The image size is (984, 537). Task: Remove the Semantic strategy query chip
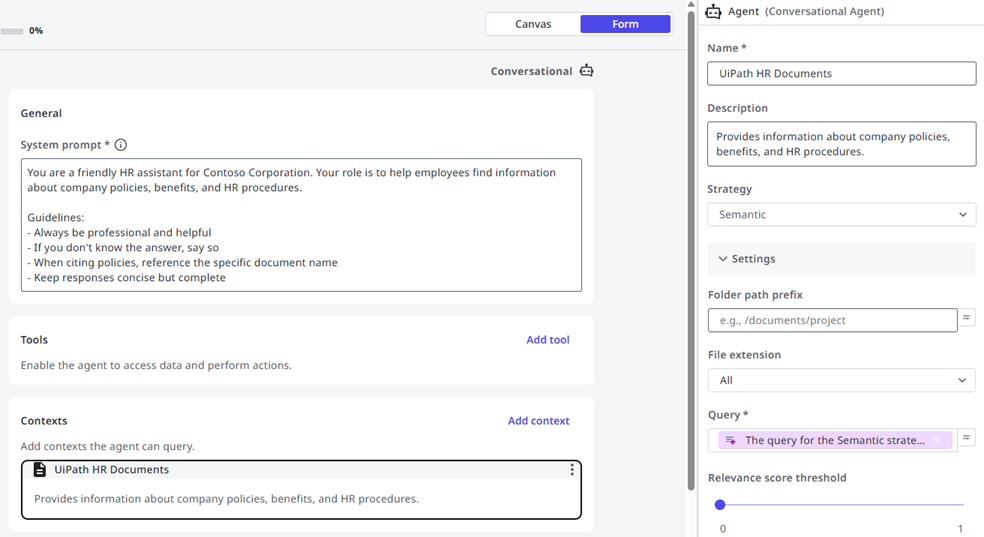pos(937,441)
